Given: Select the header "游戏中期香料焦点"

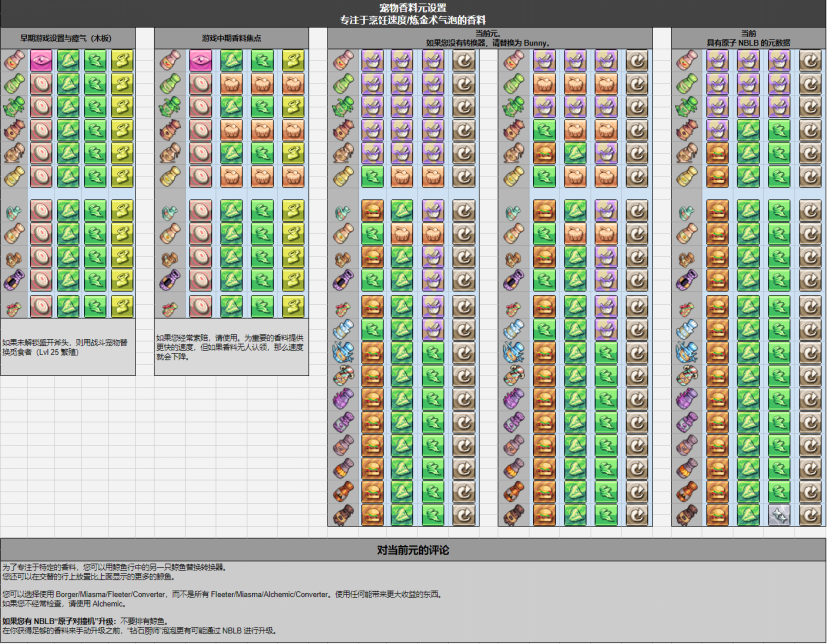Looking at the screenshot, I should click(x=231, y=38).
